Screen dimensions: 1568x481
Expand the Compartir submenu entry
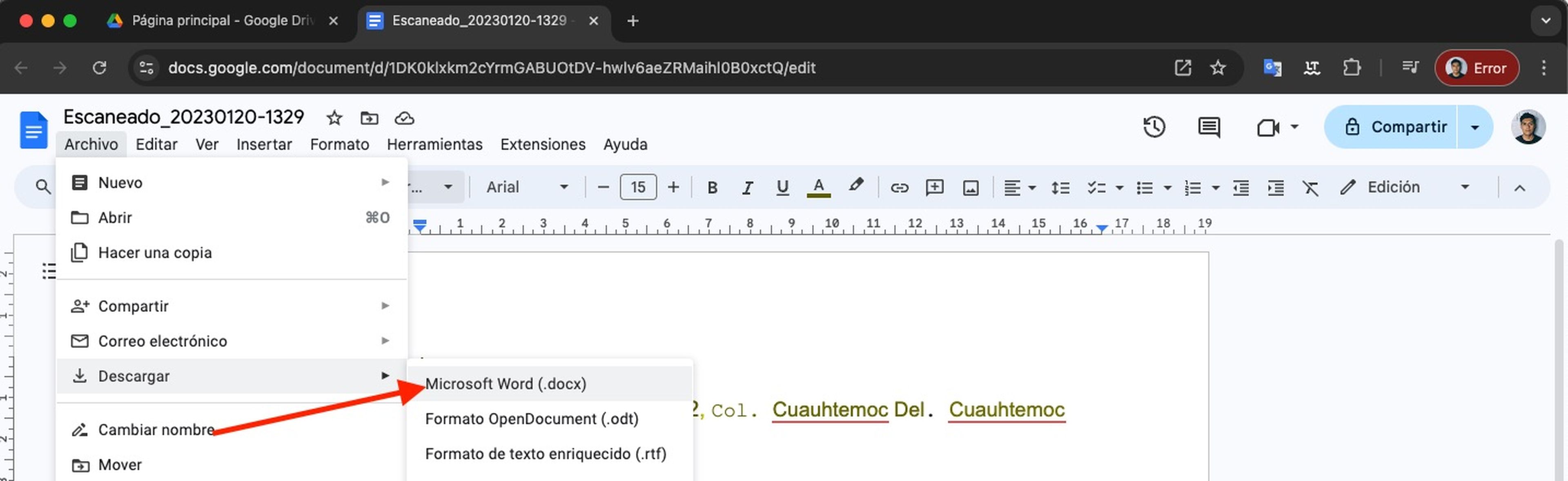point(231,306)
